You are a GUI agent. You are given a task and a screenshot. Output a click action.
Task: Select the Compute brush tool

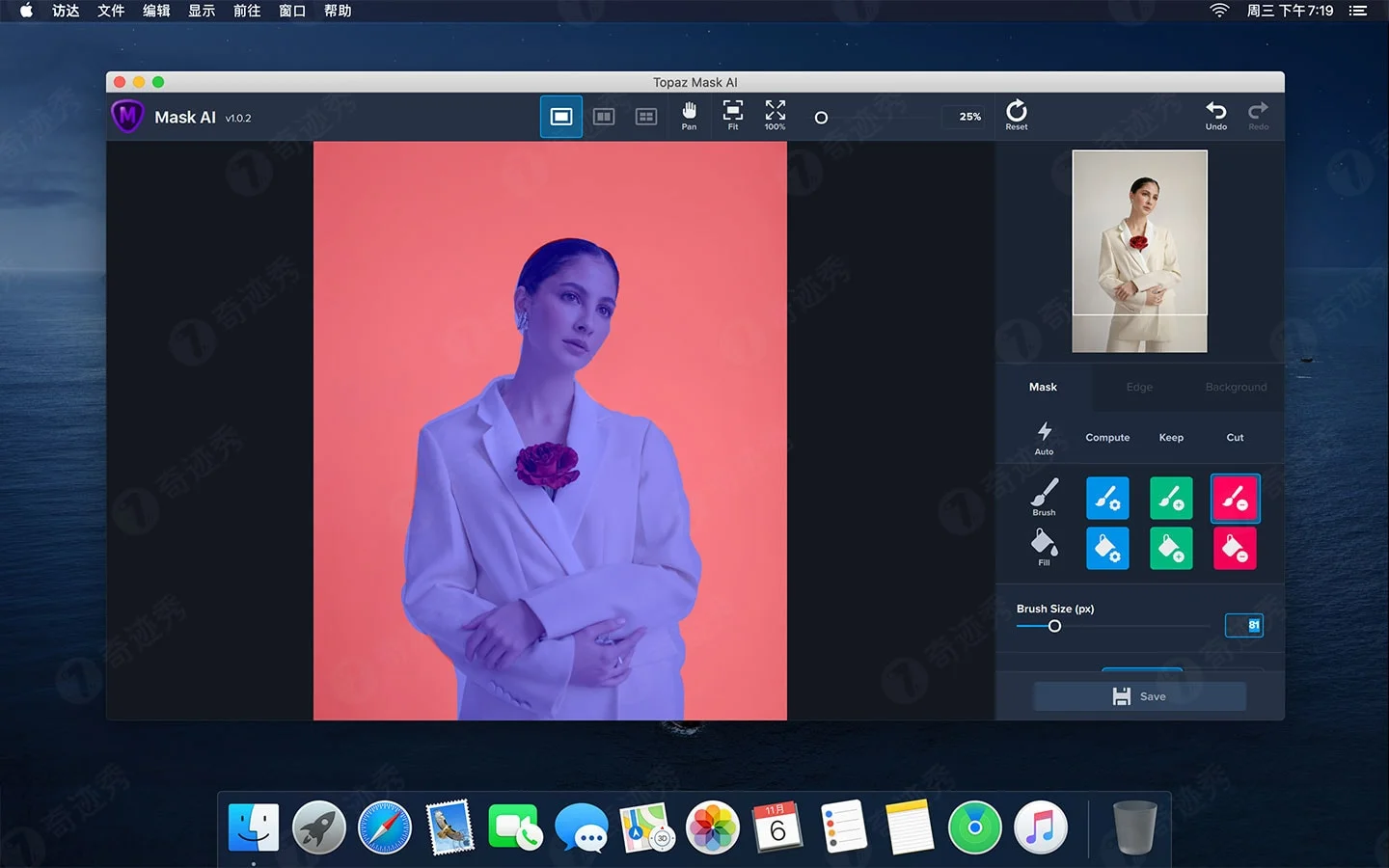(x=1107, y=499)
